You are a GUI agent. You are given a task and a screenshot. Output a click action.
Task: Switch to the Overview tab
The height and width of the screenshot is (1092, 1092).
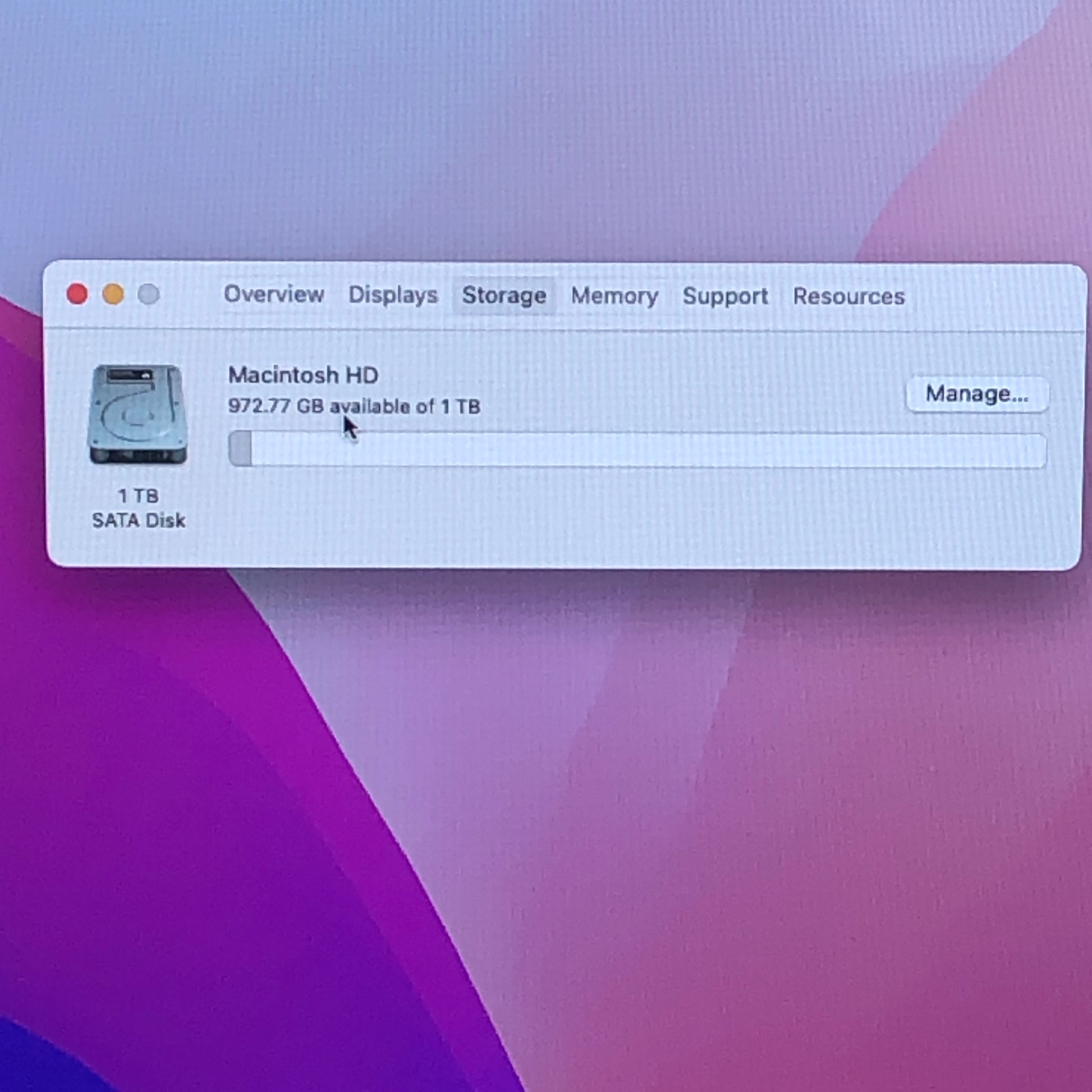[x=274, y=295]
